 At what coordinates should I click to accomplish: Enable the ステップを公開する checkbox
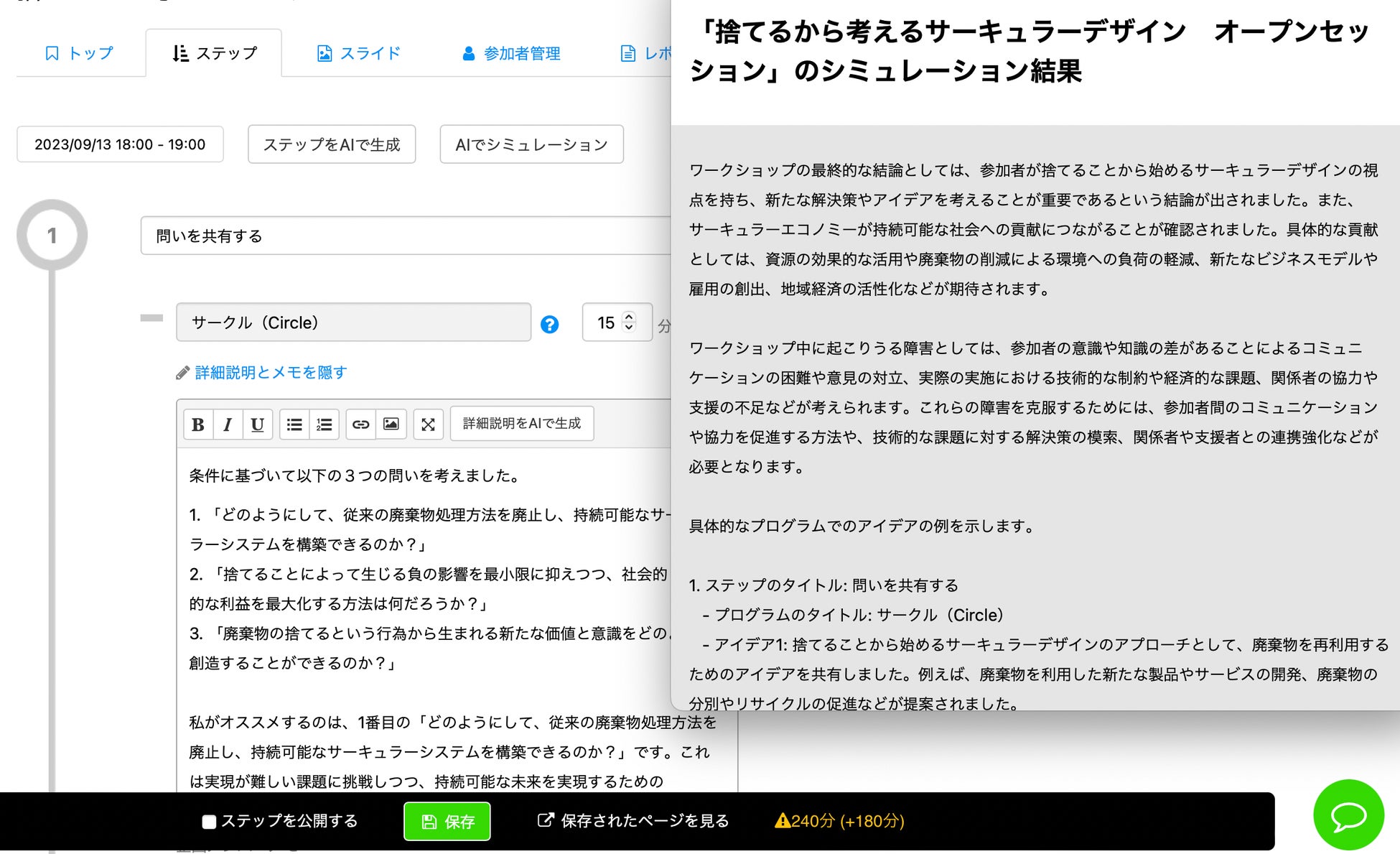pyautogui.click(x=209, y=822)
